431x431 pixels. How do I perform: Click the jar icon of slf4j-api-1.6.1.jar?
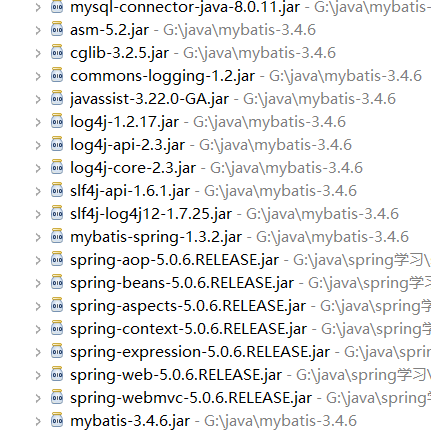point(57,190)
